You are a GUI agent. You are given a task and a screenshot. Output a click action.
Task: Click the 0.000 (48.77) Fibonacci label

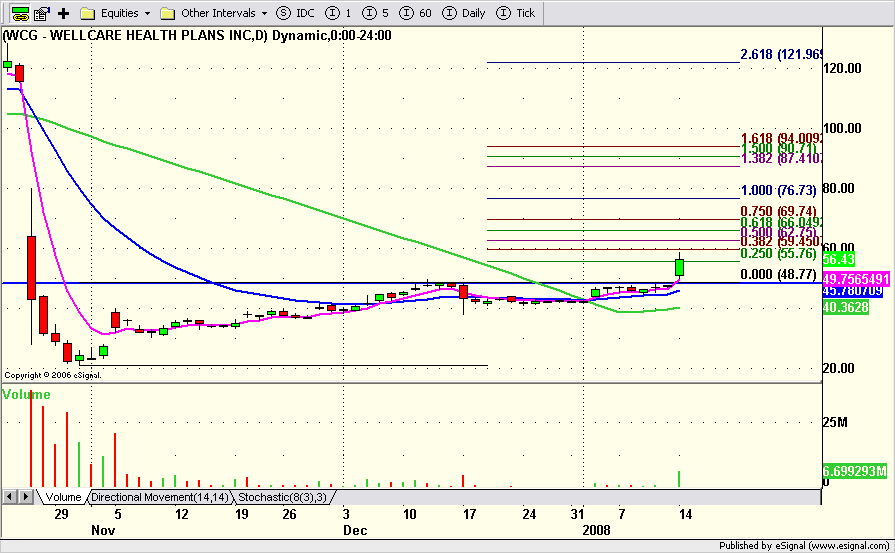779,275
